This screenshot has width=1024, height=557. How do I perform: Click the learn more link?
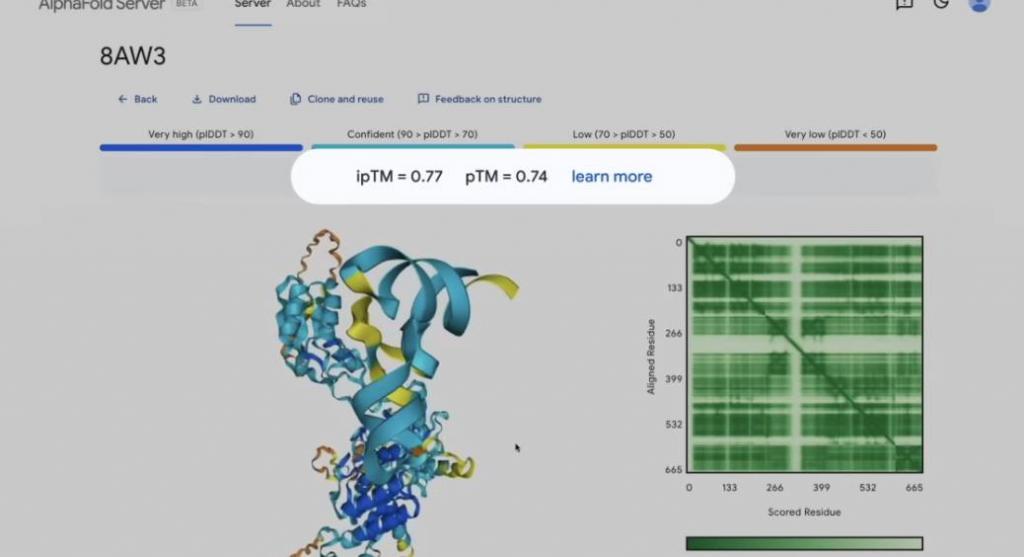click(x=612, y=176)
